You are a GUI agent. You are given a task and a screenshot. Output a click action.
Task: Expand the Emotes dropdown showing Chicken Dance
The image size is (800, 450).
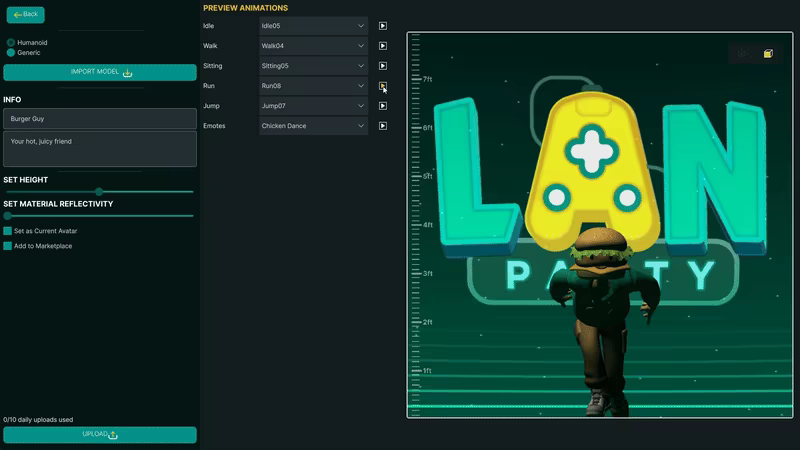pyautogui.click(x=313, y=126)
